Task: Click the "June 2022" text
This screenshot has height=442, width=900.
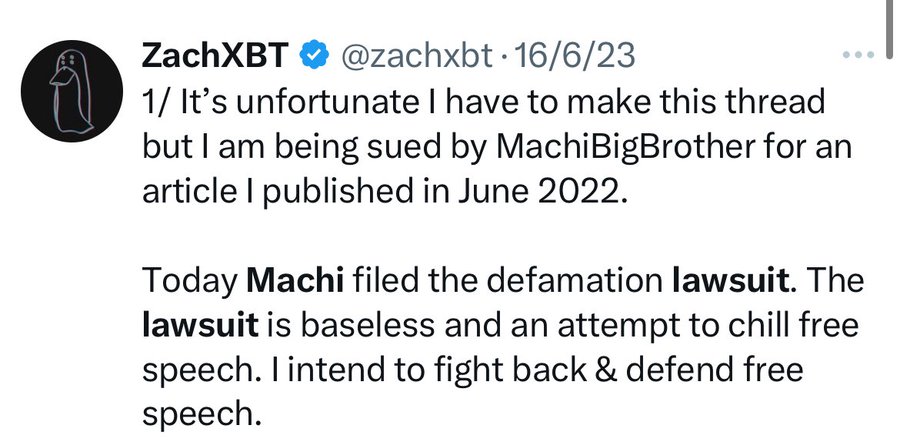Action: click(x=565, y=192)
